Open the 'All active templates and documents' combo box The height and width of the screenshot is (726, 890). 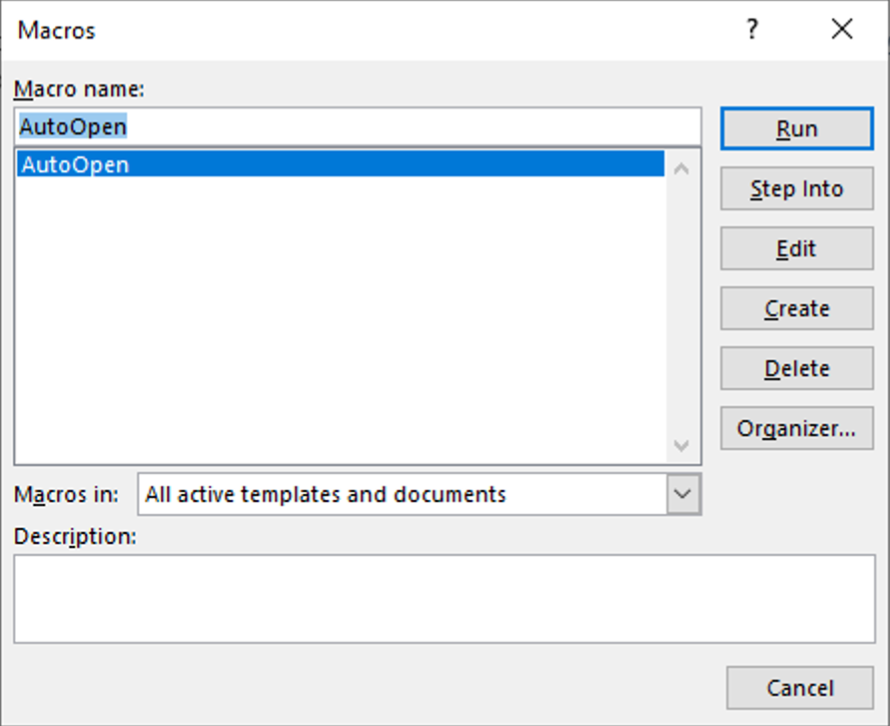[419, 494]
